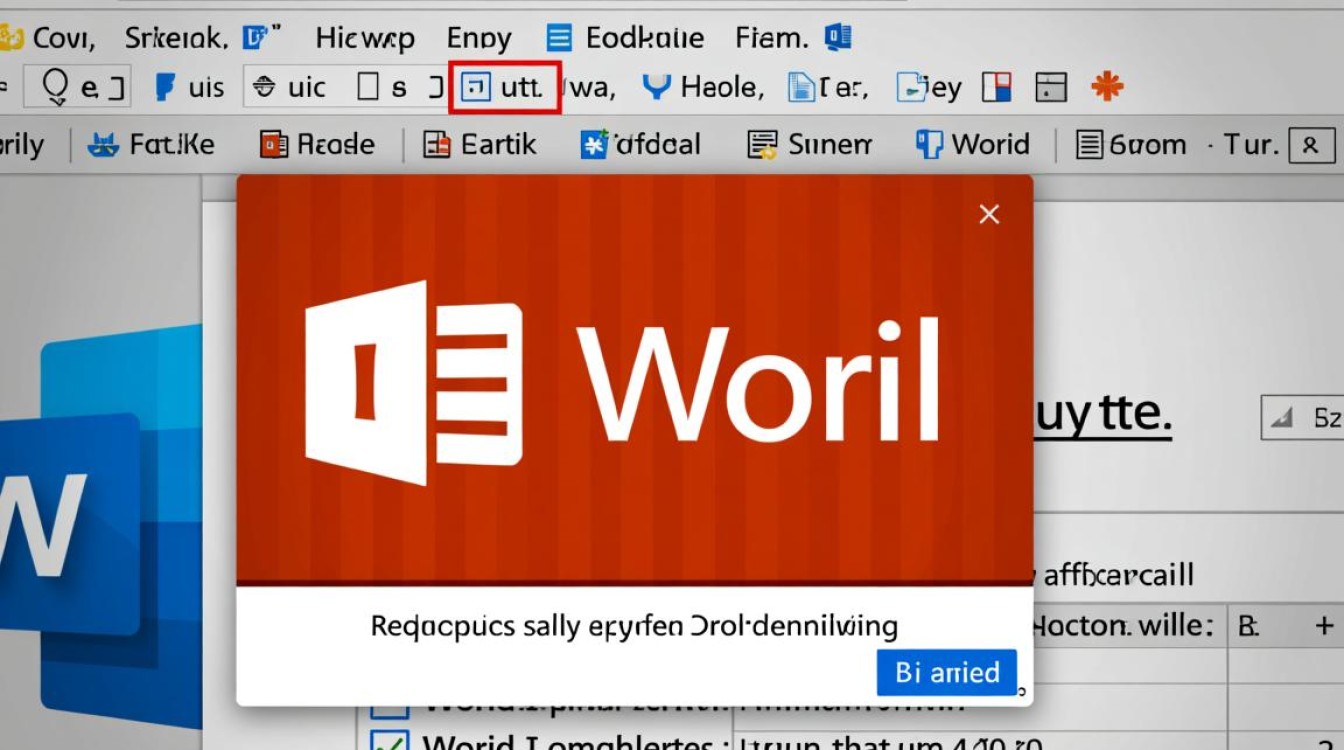The width and height of the screenshot is (1344, 750).
Task: Click the orange asterisk icon
Action: [x=1107, y=86]
